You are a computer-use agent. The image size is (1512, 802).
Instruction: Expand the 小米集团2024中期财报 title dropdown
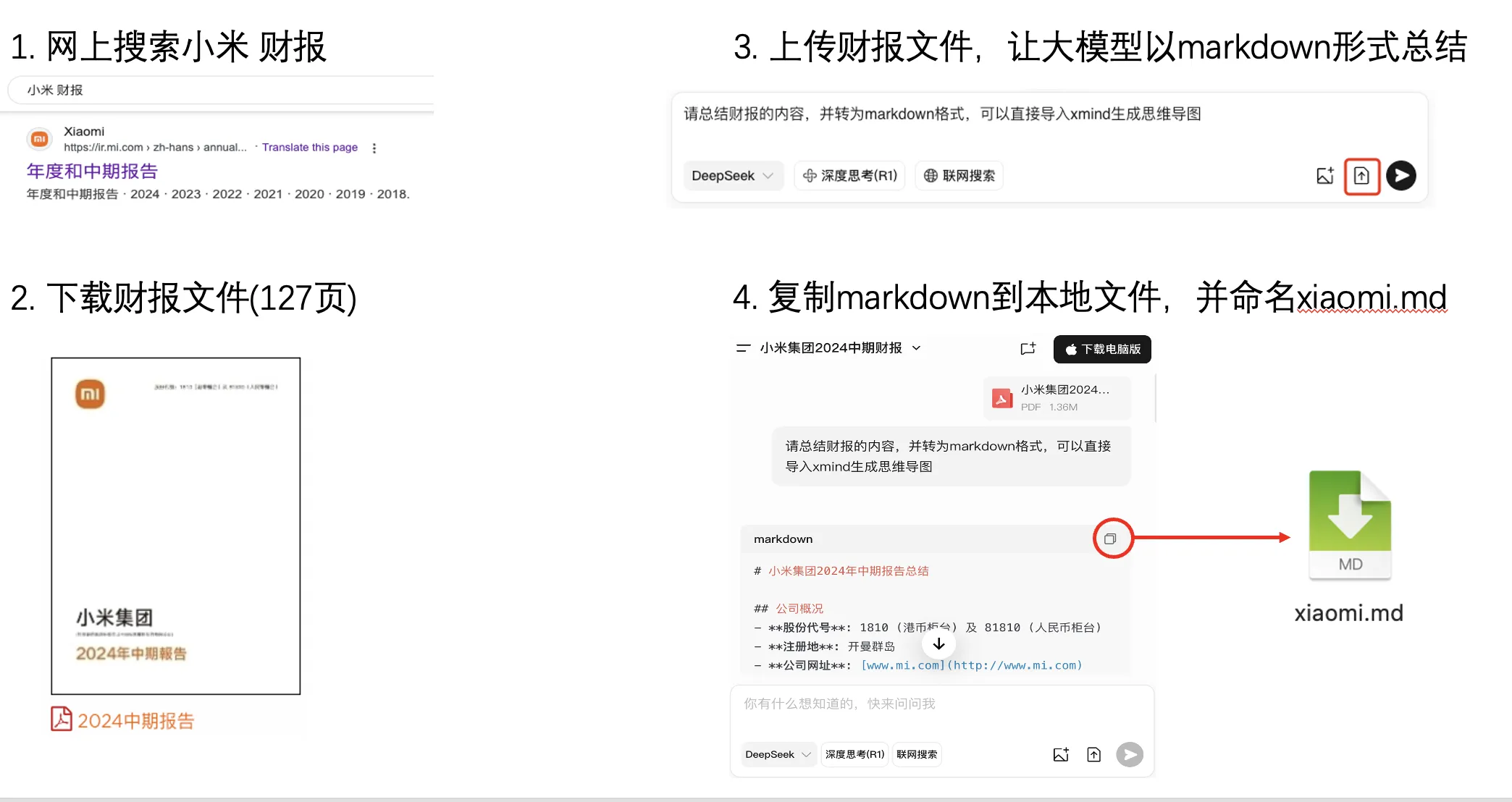point(917,348)
